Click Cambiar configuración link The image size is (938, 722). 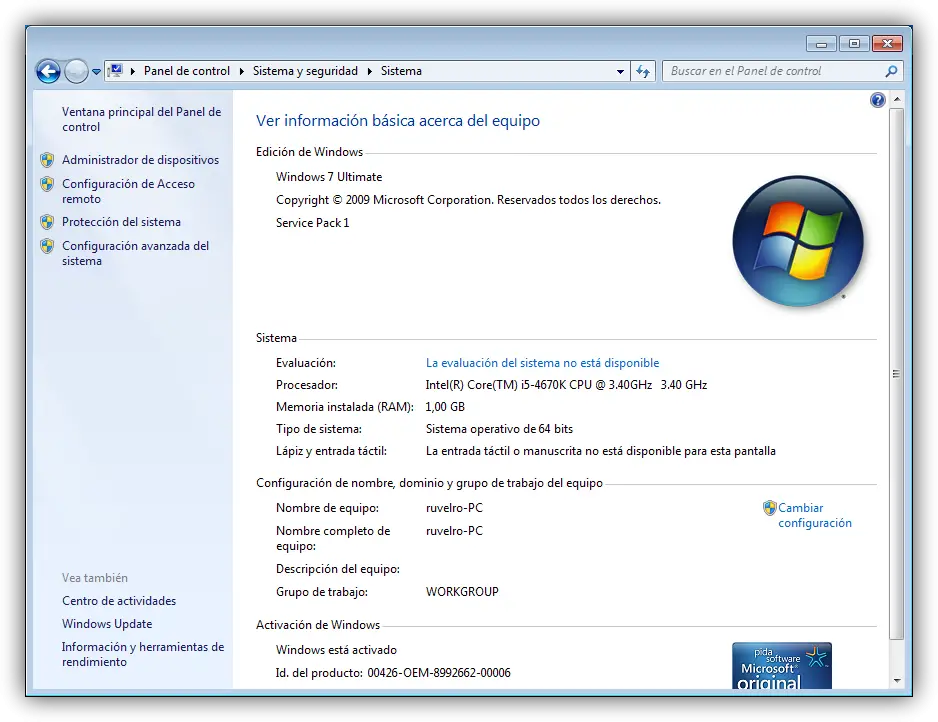[x=814, y=515]
